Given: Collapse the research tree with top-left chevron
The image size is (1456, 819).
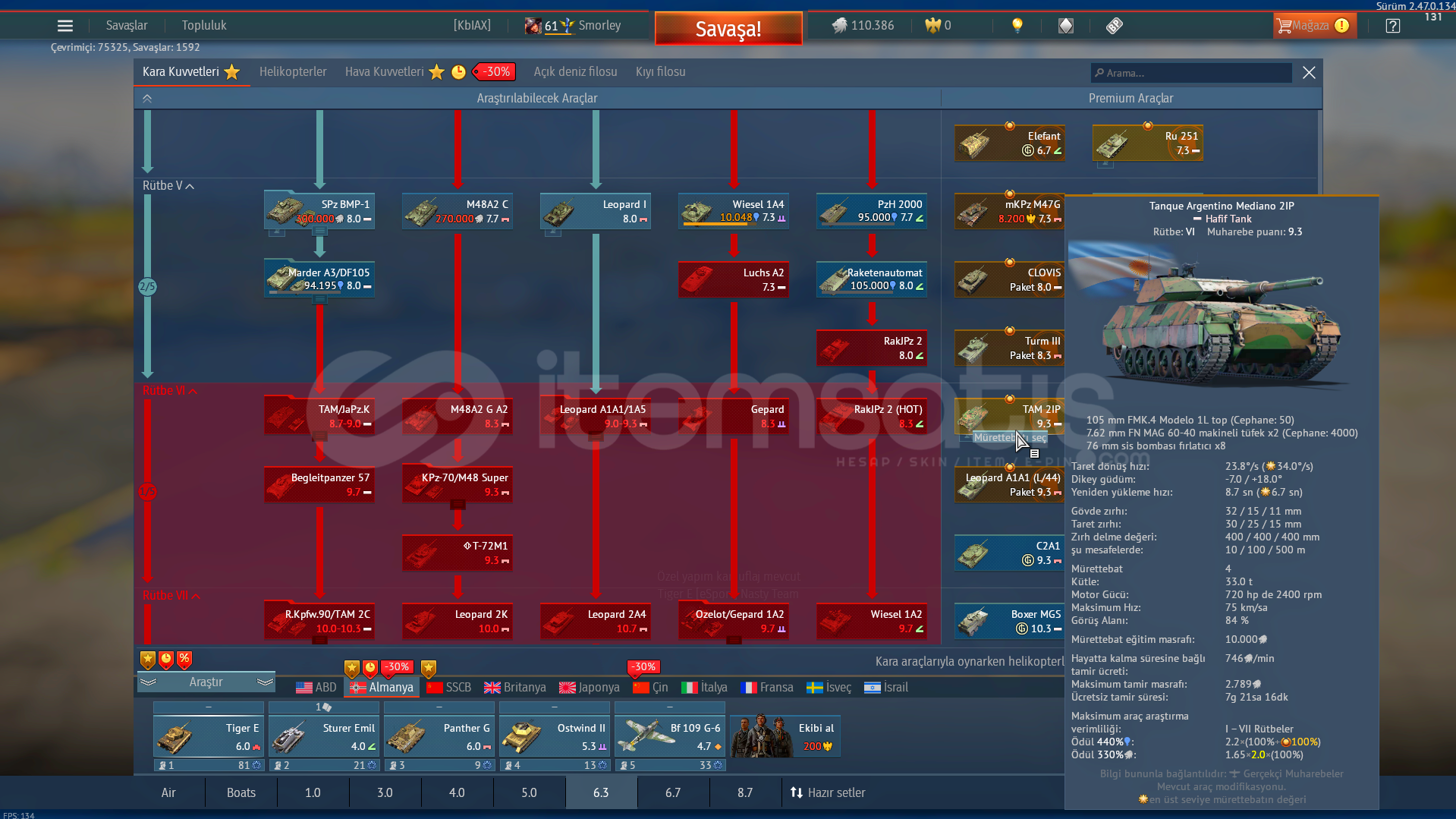Looking at the screenshot, I should (147, 99).
